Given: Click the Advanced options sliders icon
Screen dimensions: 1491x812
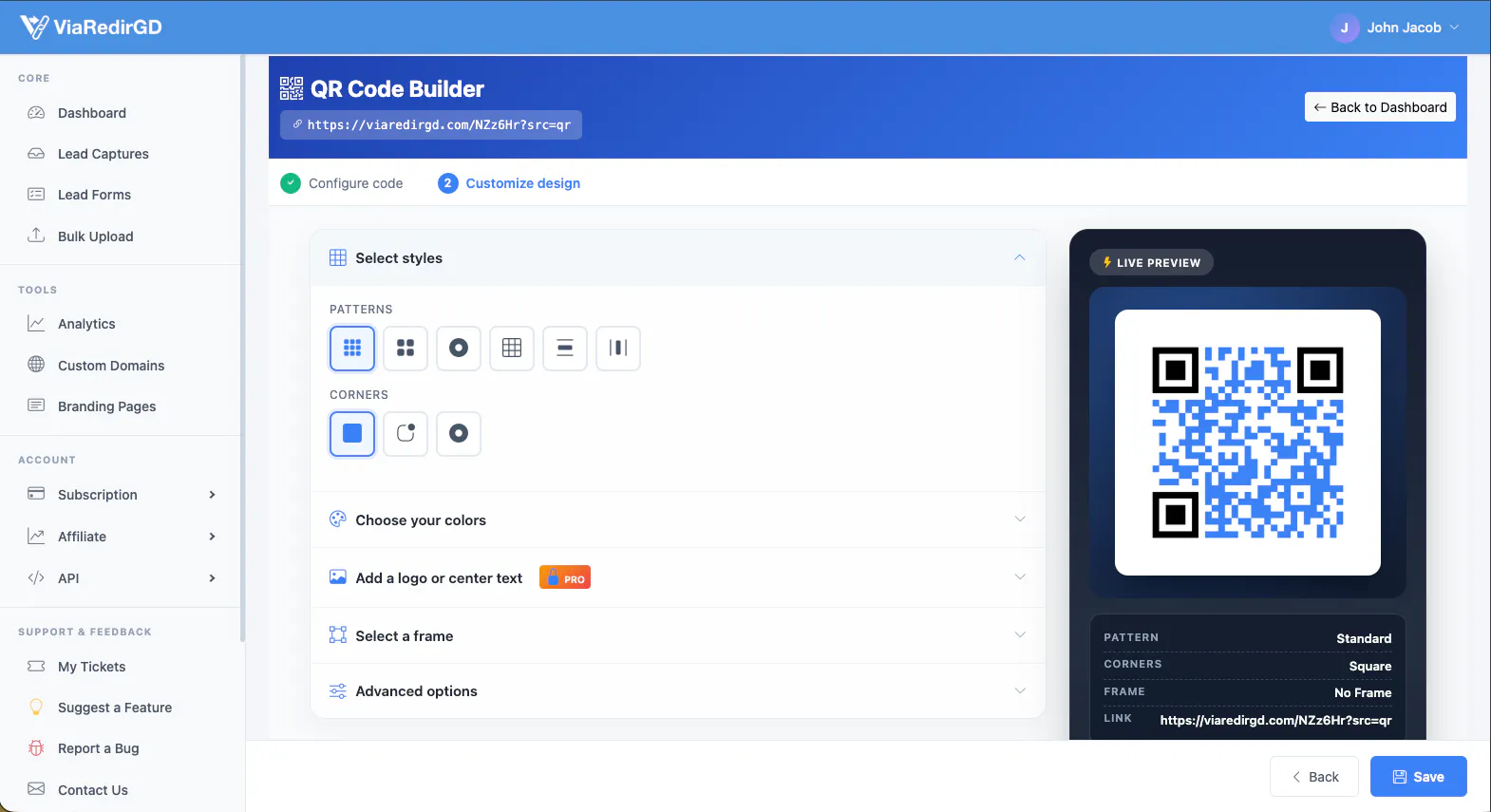Looking at the screenshot, I should click(338, 690).
